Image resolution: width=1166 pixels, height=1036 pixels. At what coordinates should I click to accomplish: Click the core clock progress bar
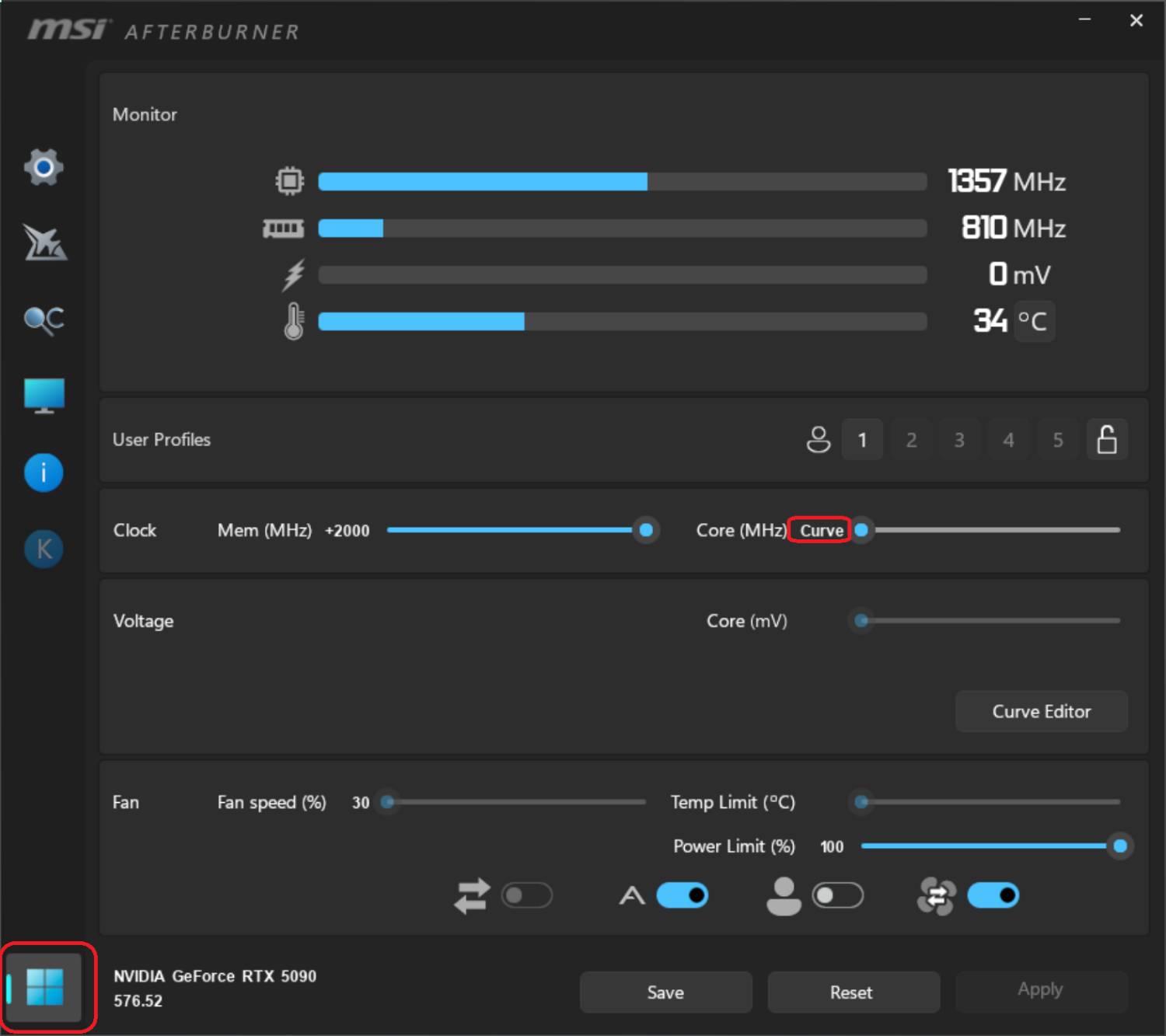[623, 182]
